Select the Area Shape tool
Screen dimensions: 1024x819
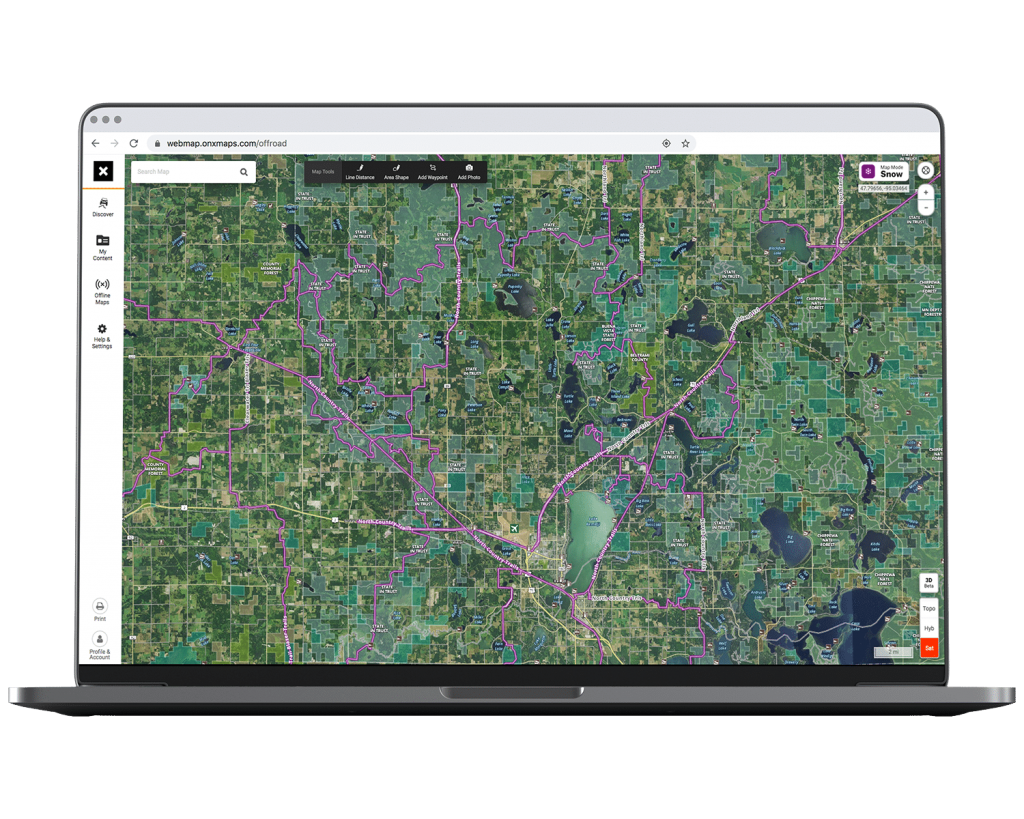[x=396, y=172]
